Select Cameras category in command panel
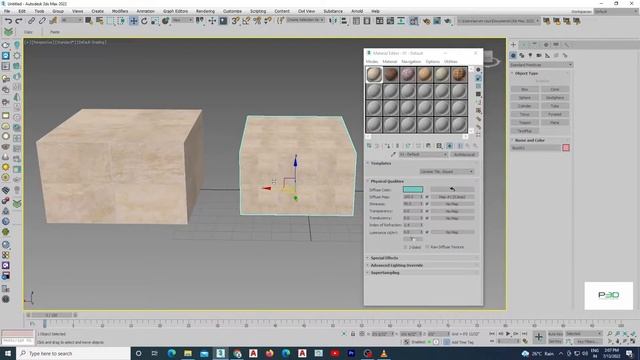This screenshot has height=360, width=640. (x=539, y=55)
